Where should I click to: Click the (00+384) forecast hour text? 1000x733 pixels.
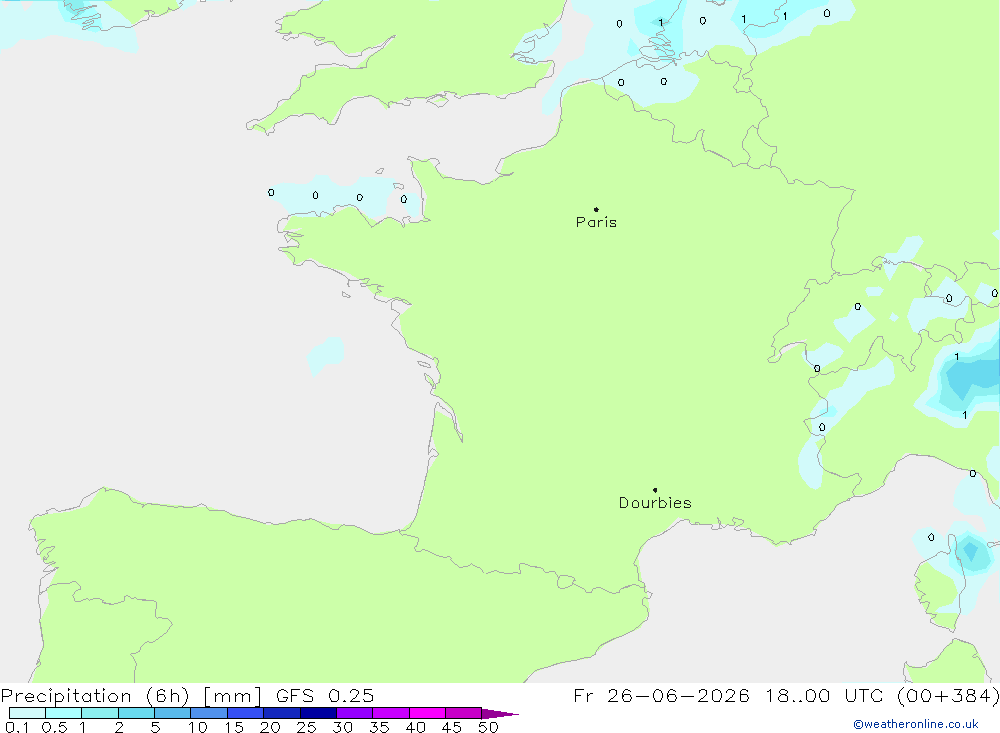948,696
